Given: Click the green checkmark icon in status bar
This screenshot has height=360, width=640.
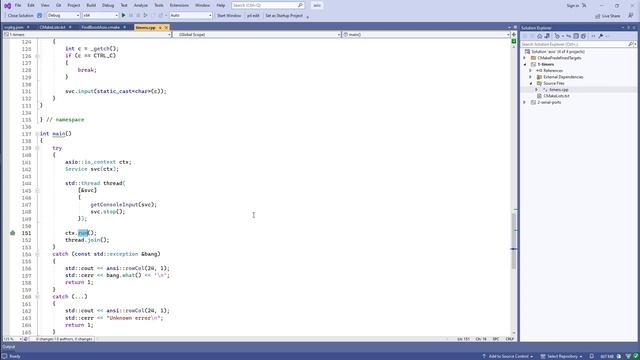Looking at the screenshot, I should tap(636, 356).
